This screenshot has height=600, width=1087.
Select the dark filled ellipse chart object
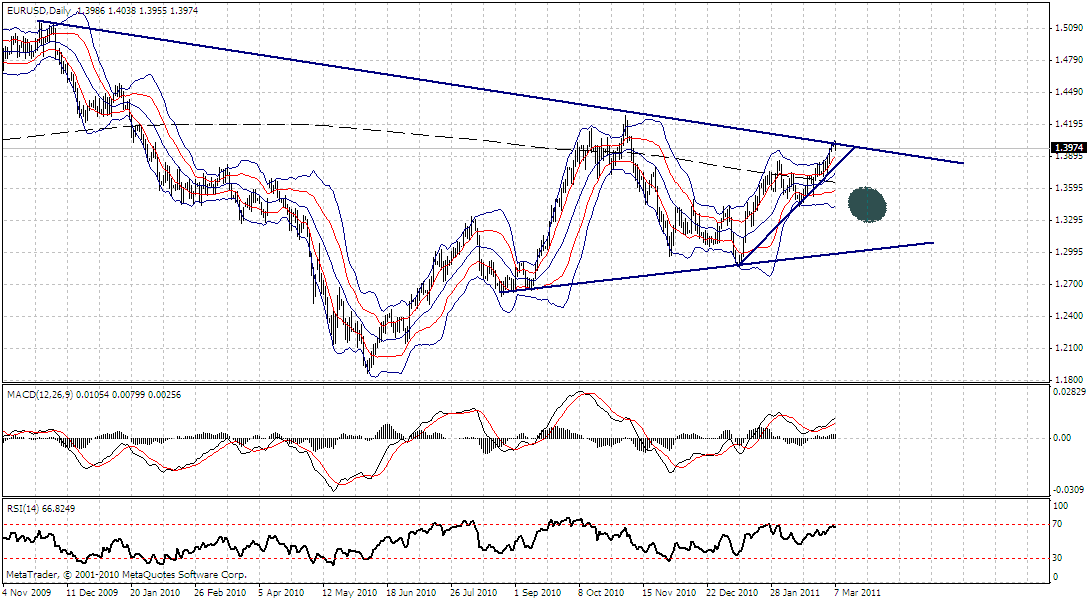coord(867,204)
